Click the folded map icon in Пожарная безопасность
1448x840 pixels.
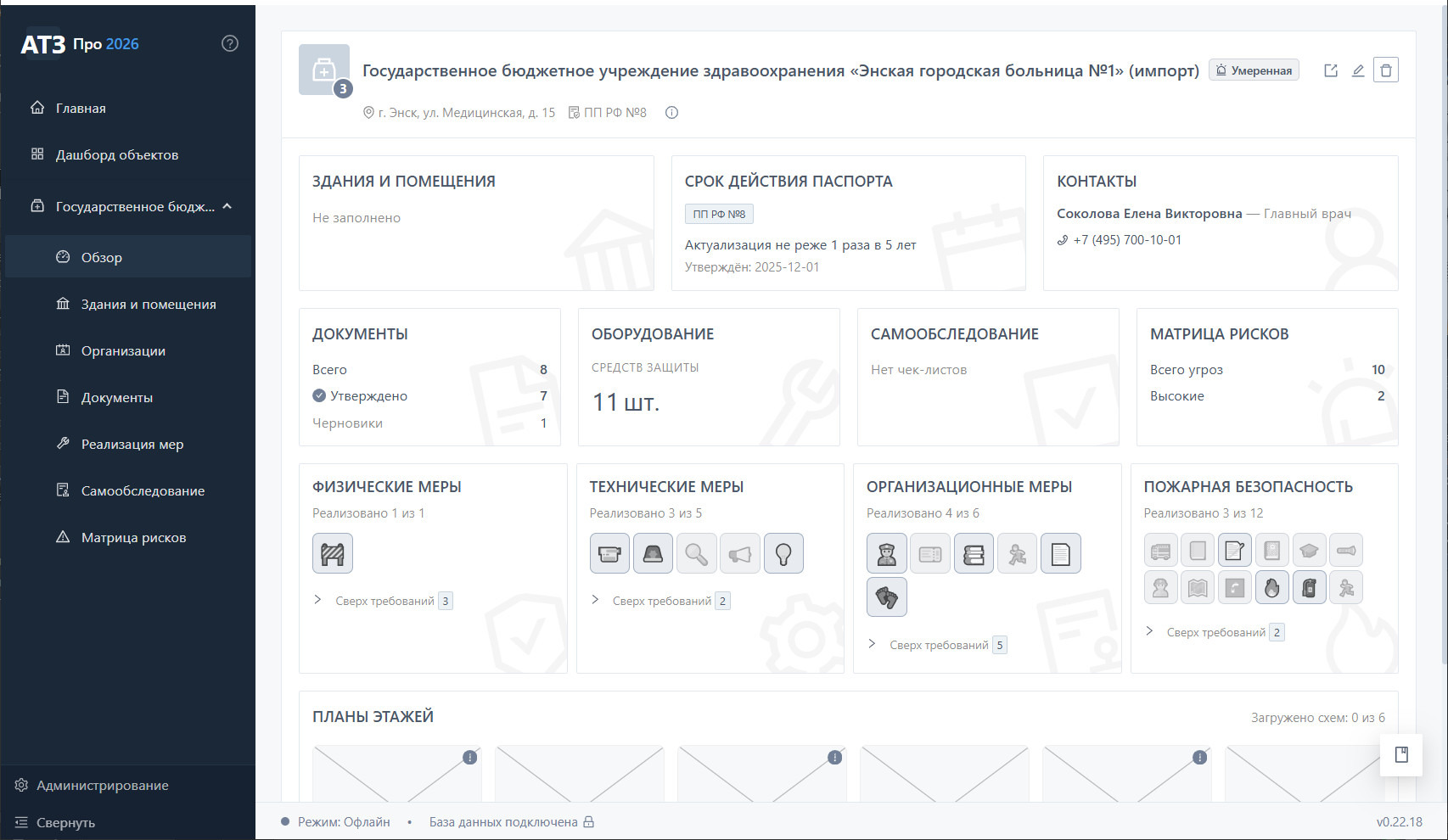[1198, 587]
